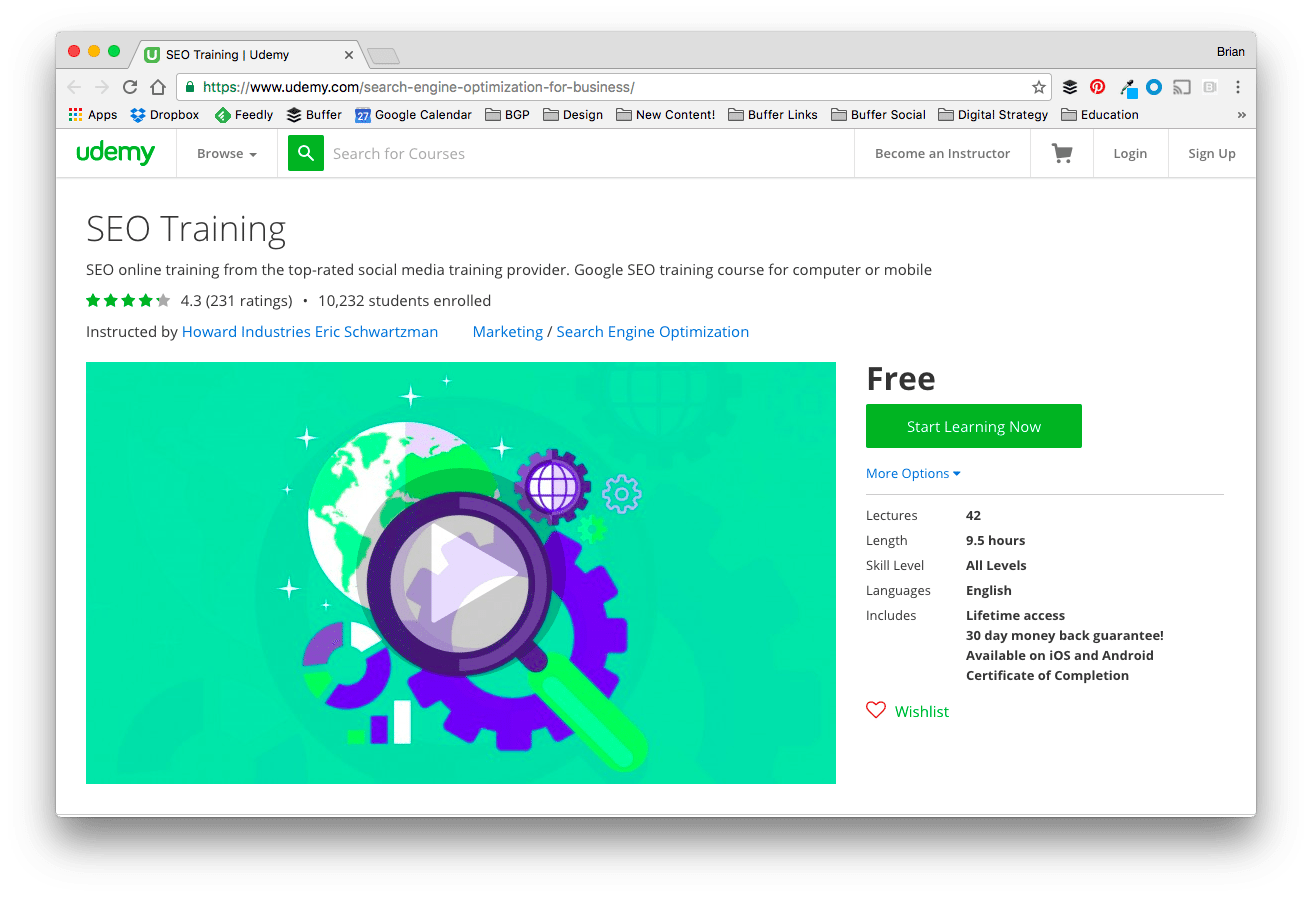The image size is (1312, 897).
Task: Click the bookmarks overflow chevron
Action: 1241,114
